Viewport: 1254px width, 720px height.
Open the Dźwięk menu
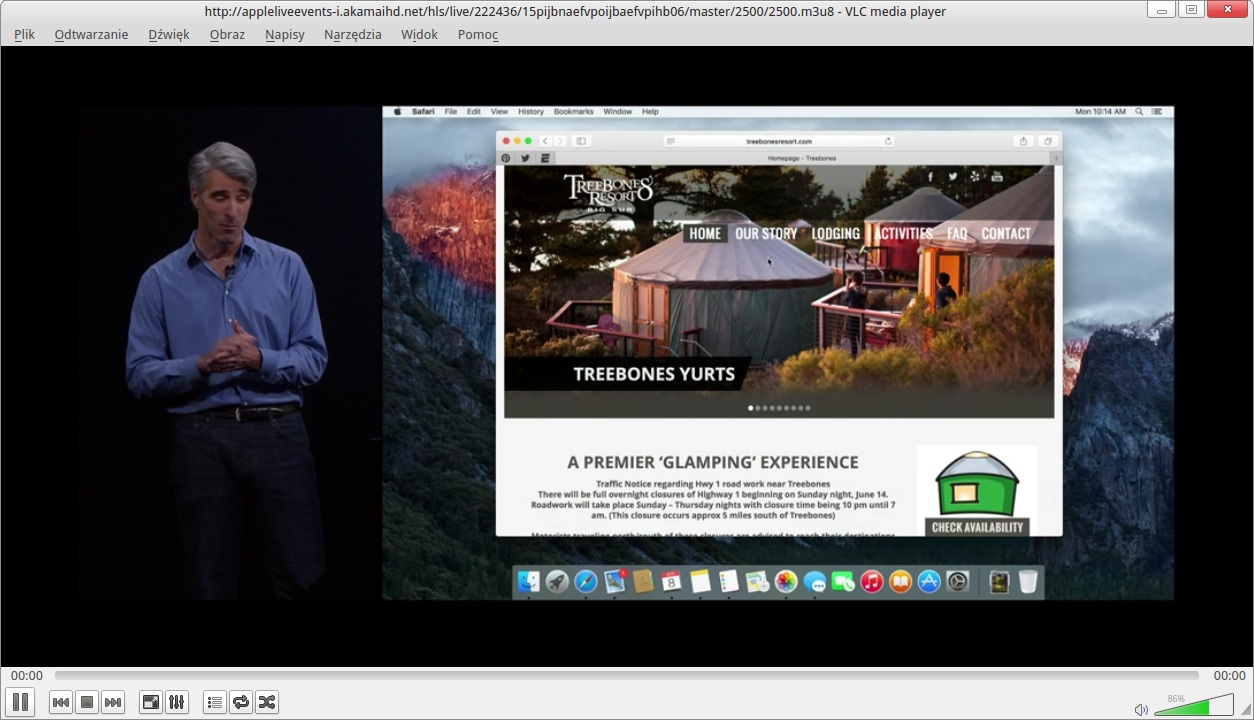tap(169, 34)
